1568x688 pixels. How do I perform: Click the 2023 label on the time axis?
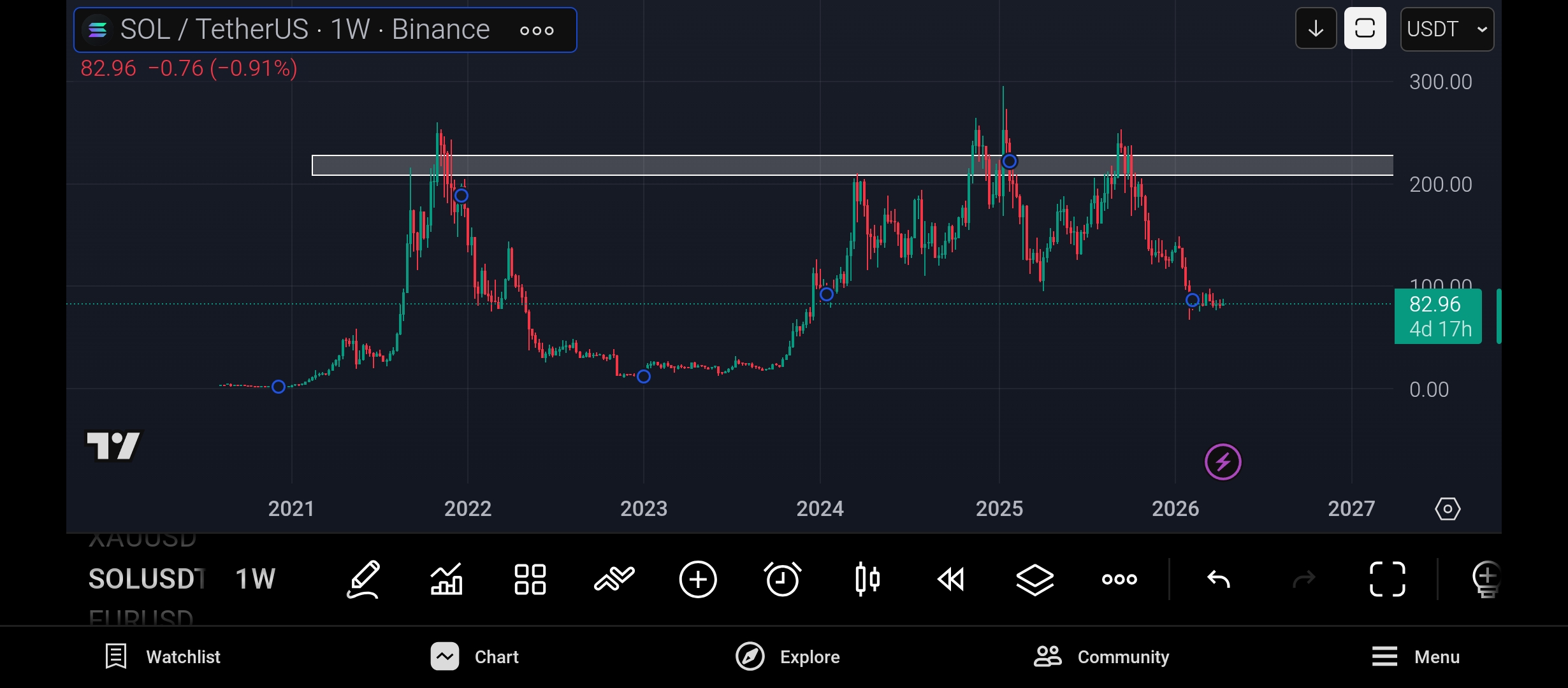pyautogui.click(x=644, y=509)
